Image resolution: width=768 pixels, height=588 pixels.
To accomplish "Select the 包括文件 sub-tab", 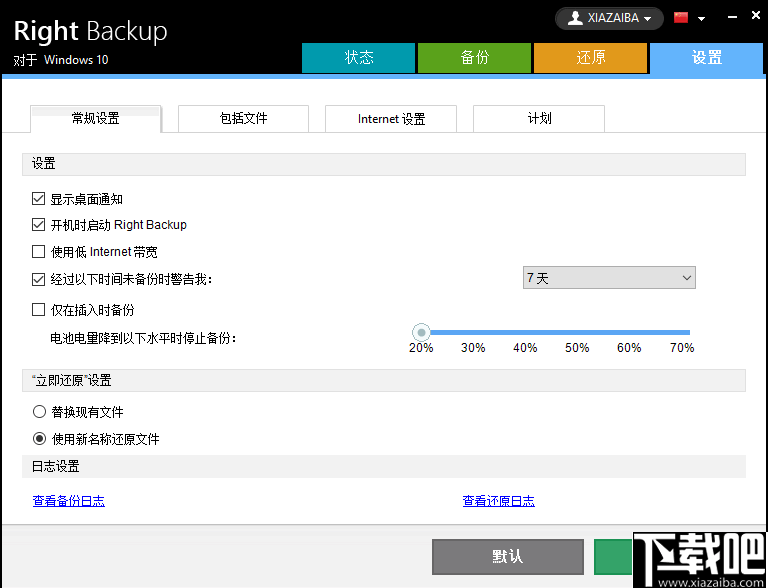I will coord(243,119).
